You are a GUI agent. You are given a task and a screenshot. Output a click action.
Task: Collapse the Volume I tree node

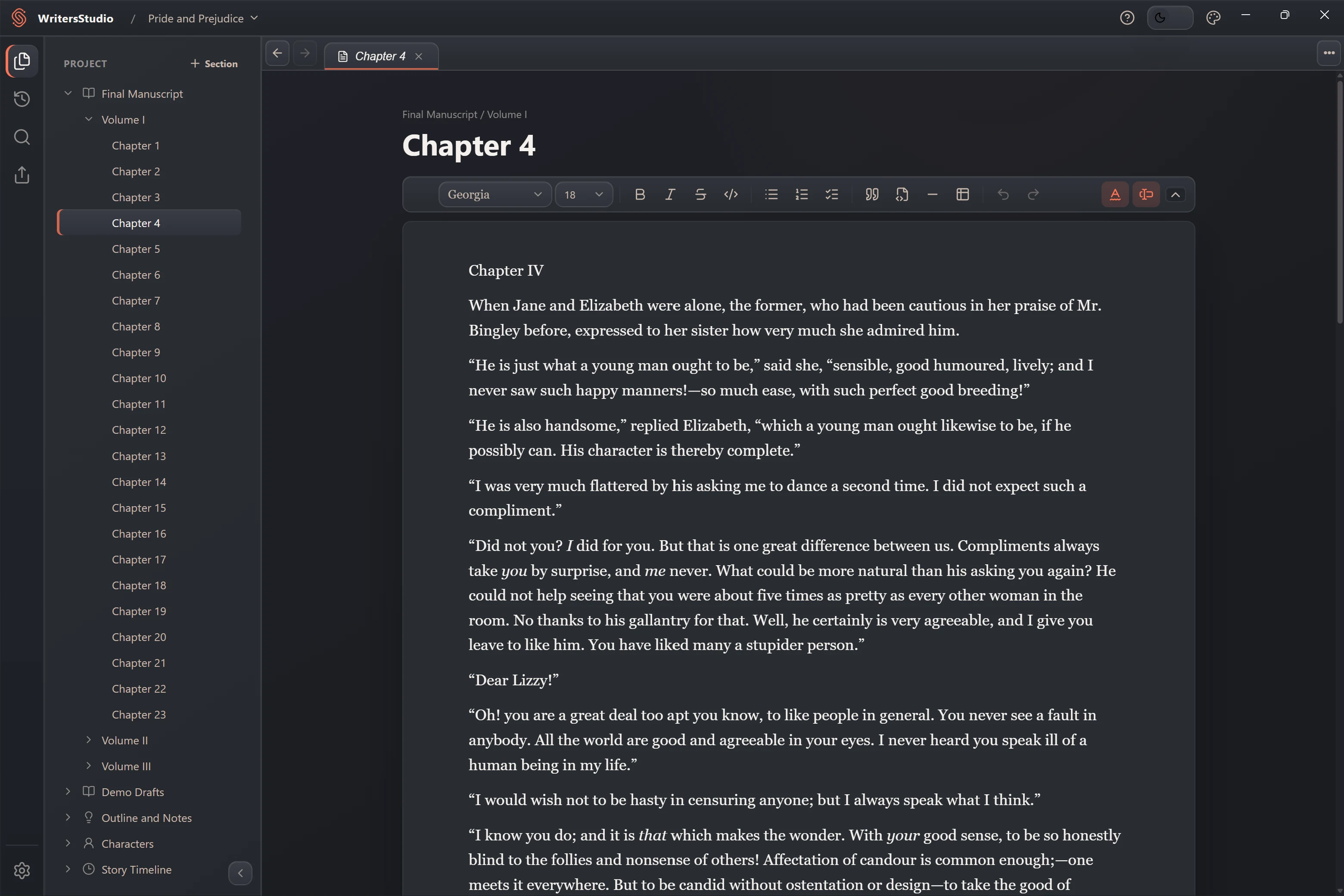click(x=89, y=119)
